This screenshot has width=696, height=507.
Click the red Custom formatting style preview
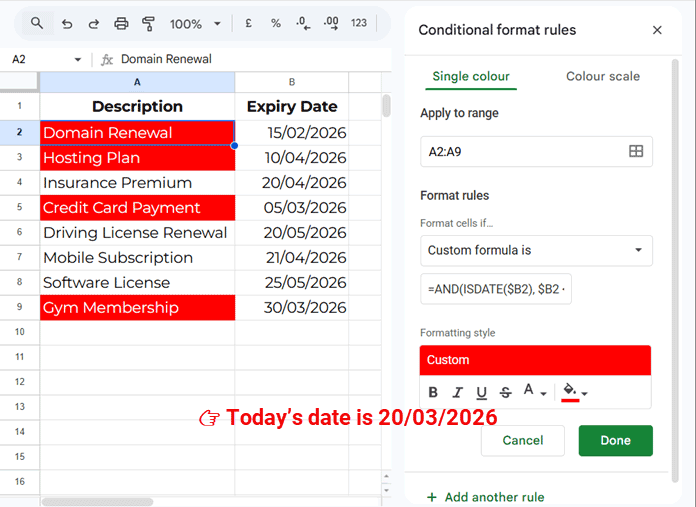[535, 360]
